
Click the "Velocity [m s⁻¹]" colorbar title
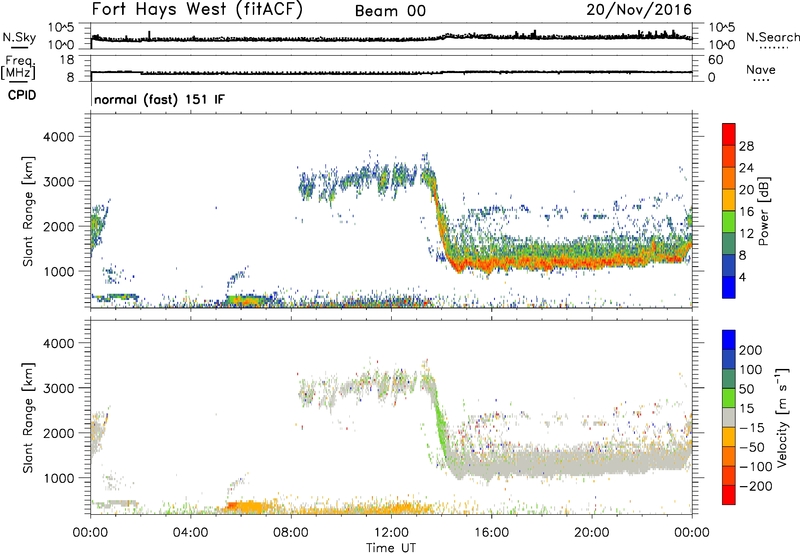(782, 417)
